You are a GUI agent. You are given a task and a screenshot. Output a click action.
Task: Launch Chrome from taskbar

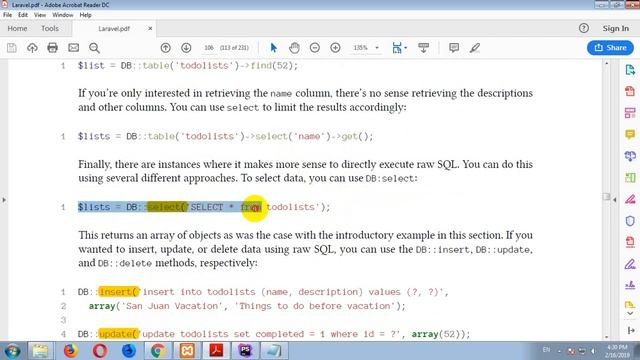click(x=158, y=351)
